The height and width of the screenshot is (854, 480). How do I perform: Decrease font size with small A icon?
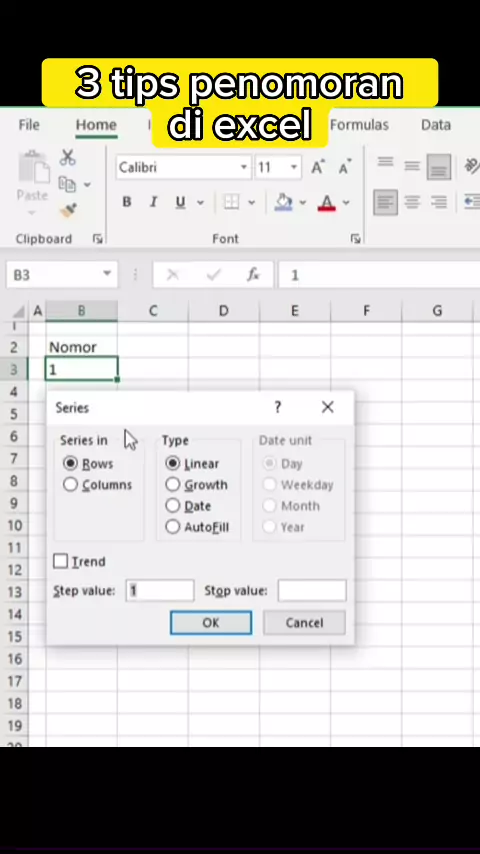(345, 167)
